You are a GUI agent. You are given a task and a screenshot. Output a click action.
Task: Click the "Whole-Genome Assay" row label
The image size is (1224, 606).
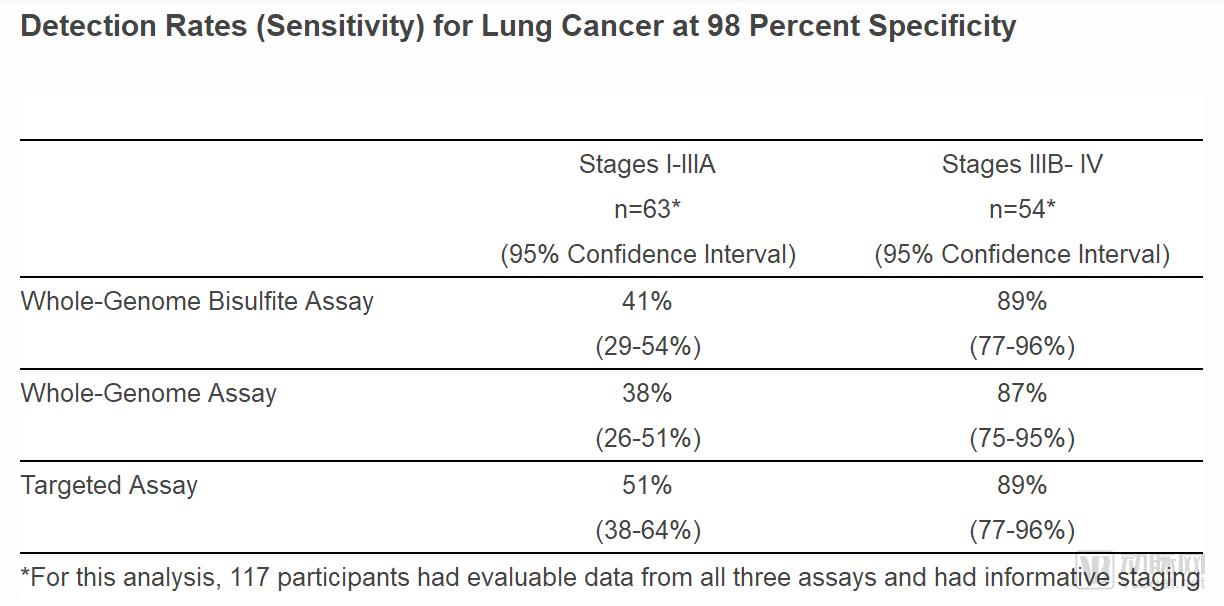tap(148, 393)
